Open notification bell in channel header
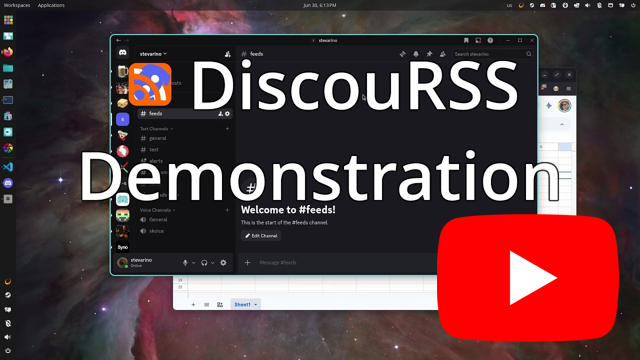Viewport: 640px width, 360px height. [416, 54]
